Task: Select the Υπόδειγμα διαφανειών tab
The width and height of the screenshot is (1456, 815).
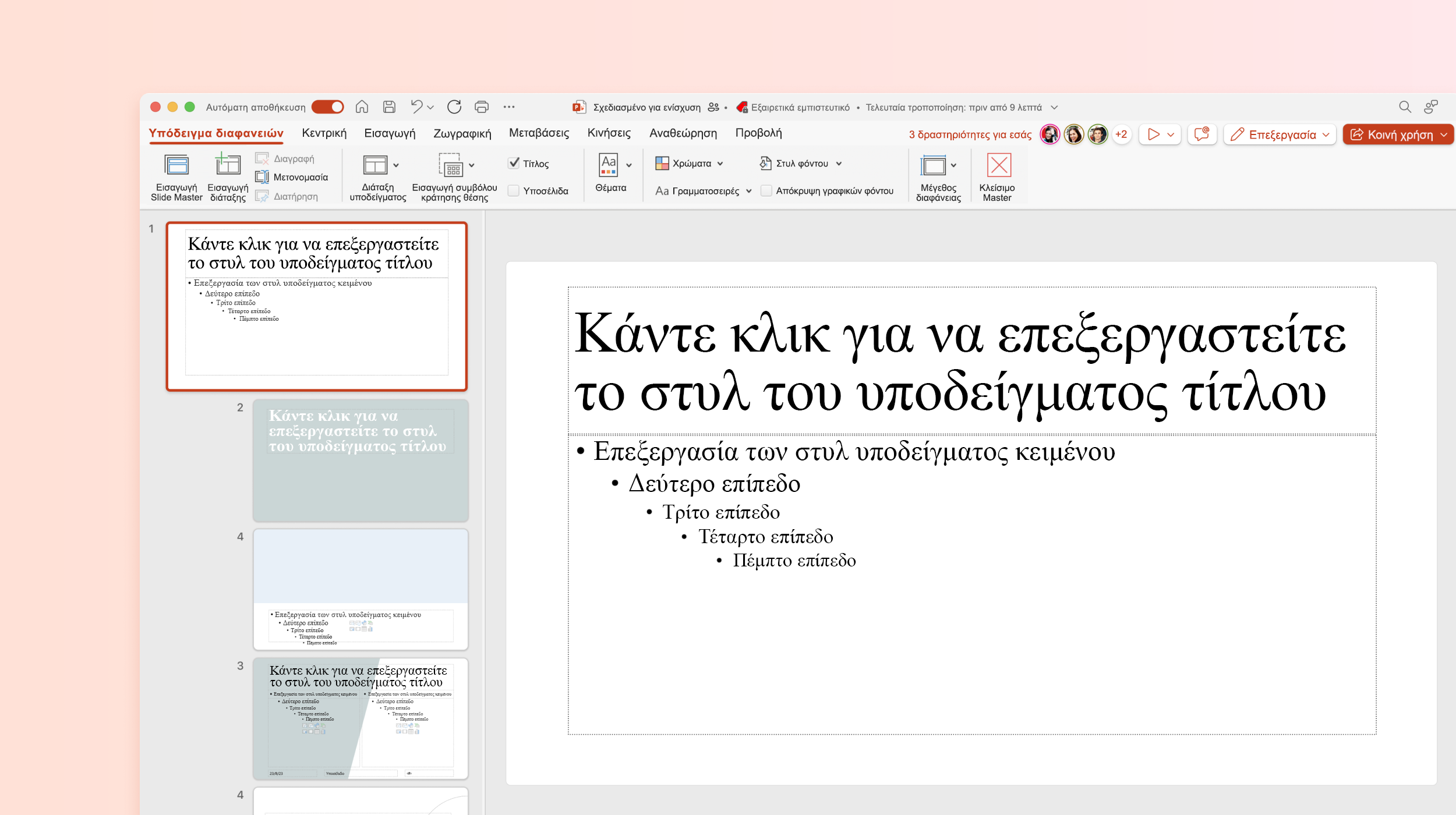Action: 216,133
